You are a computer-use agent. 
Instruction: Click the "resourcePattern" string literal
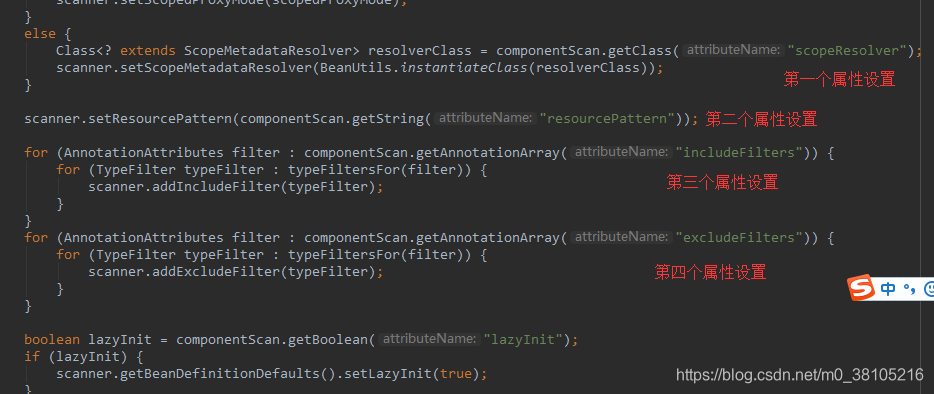pos(607,118)
